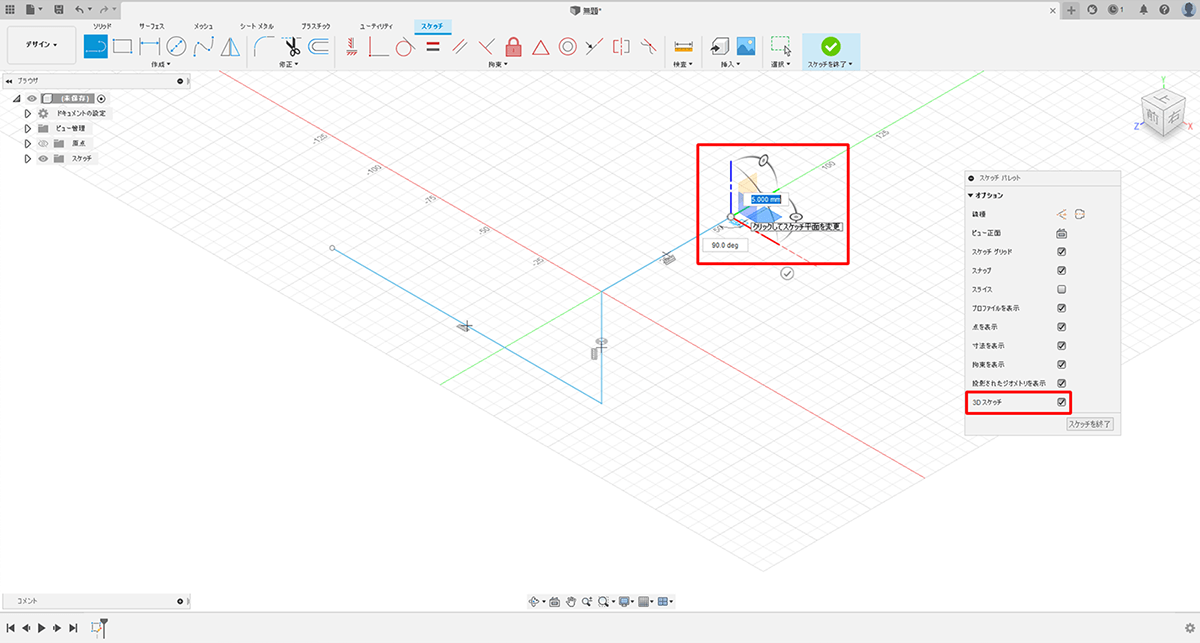
Task: Select the Rectangle sketch tool
Action: coord(122,46)
